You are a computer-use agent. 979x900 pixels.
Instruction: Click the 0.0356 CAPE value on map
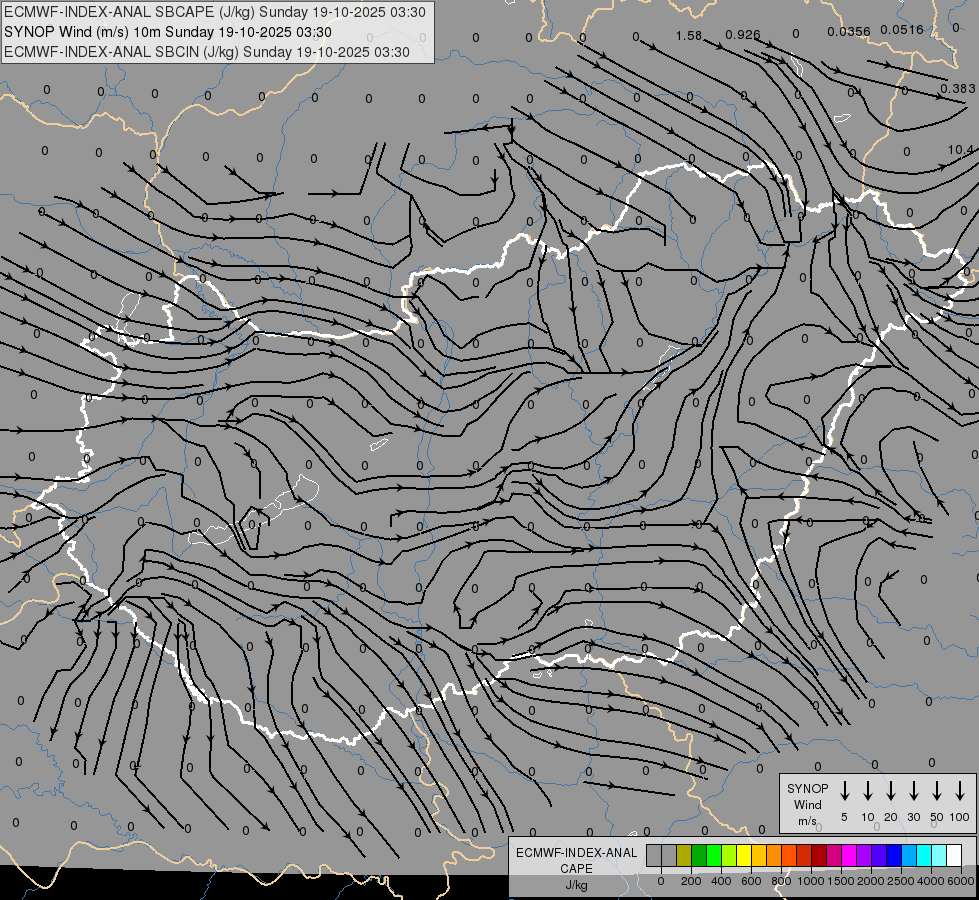pos(849,32)
